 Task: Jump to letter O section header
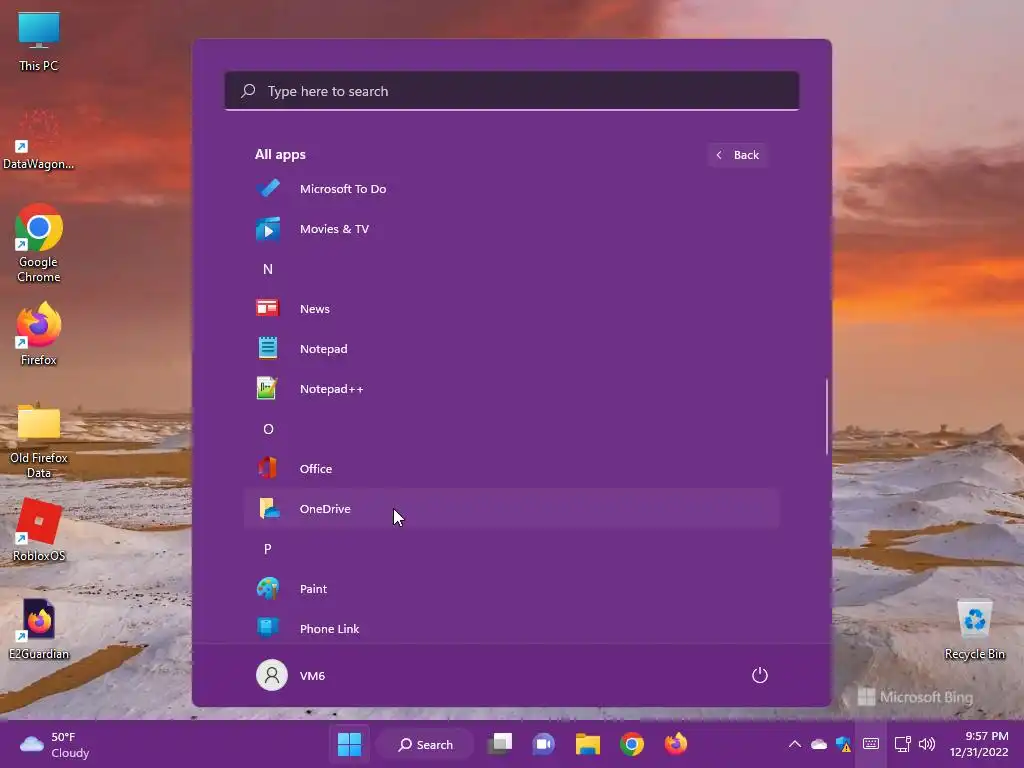coord(268,429)
